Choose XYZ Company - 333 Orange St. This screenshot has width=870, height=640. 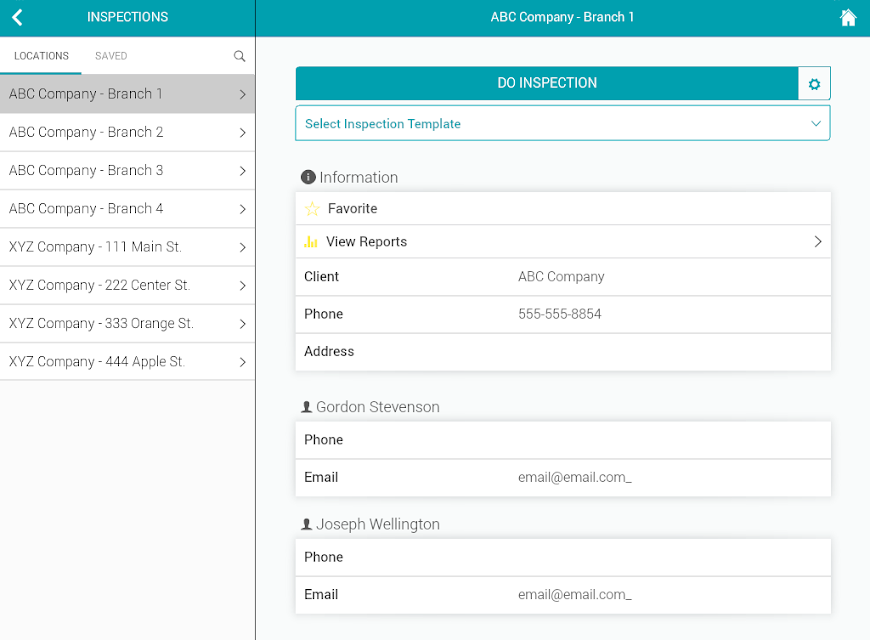128,324
